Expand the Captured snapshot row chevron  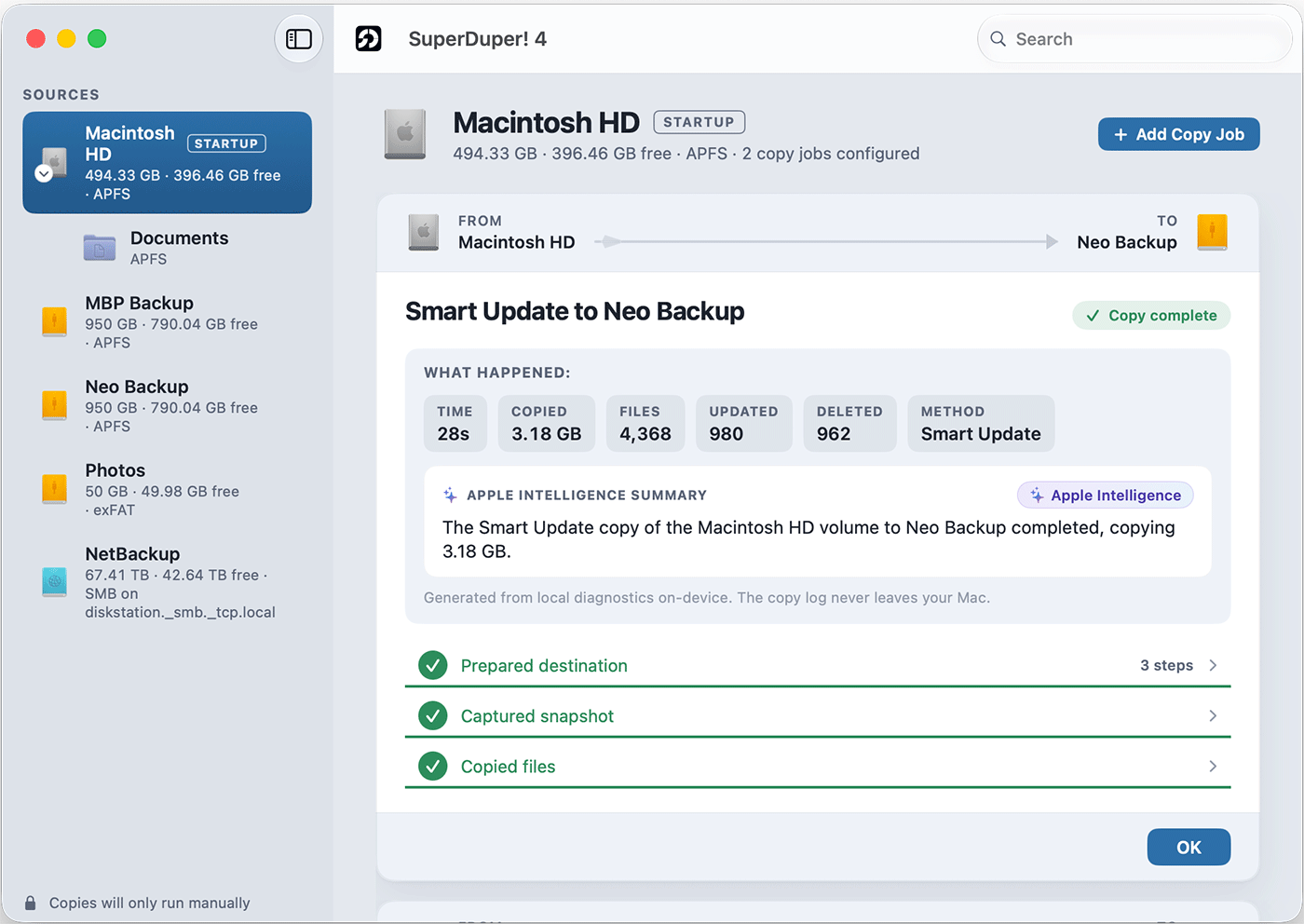click(x=1213, y=715)
